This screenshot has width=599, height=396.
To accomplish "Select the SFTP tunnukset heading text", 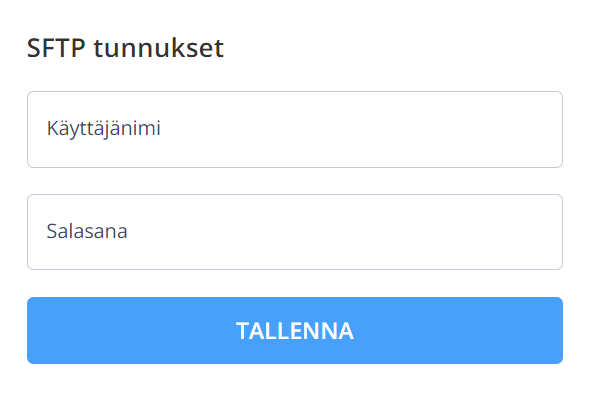I will (125, 48).
